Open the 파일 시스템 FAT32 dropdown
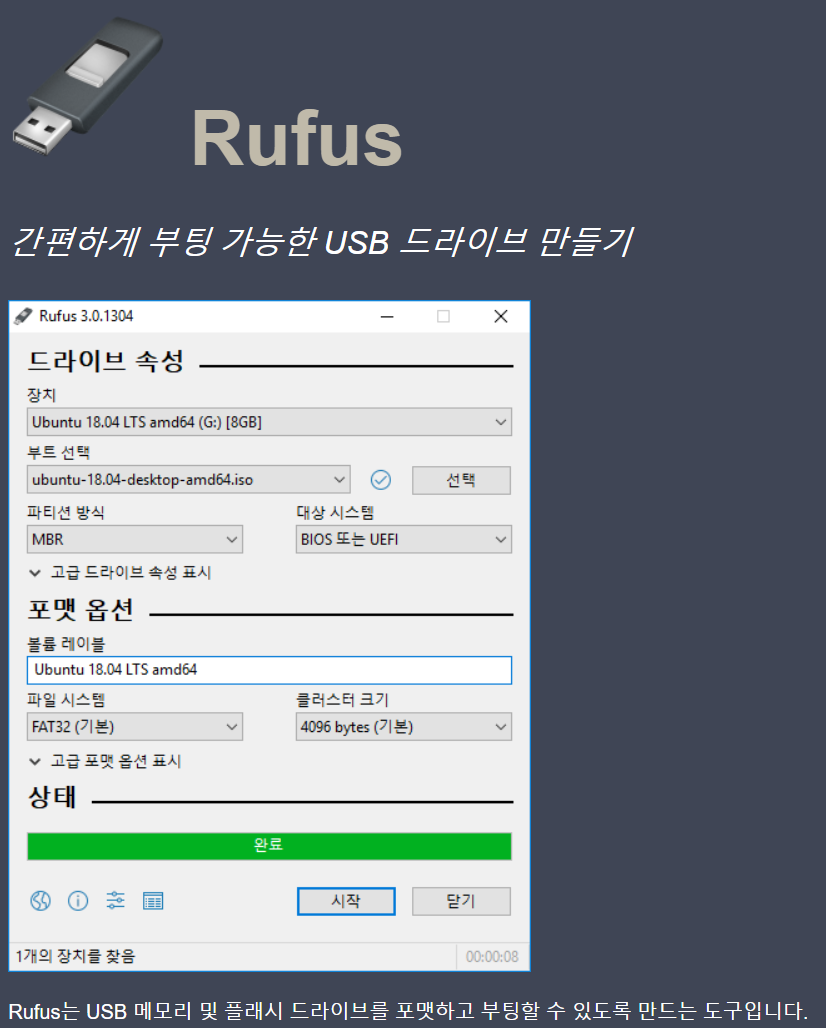826x1028 pixels. pyautogui.click(x=135, y=726)
